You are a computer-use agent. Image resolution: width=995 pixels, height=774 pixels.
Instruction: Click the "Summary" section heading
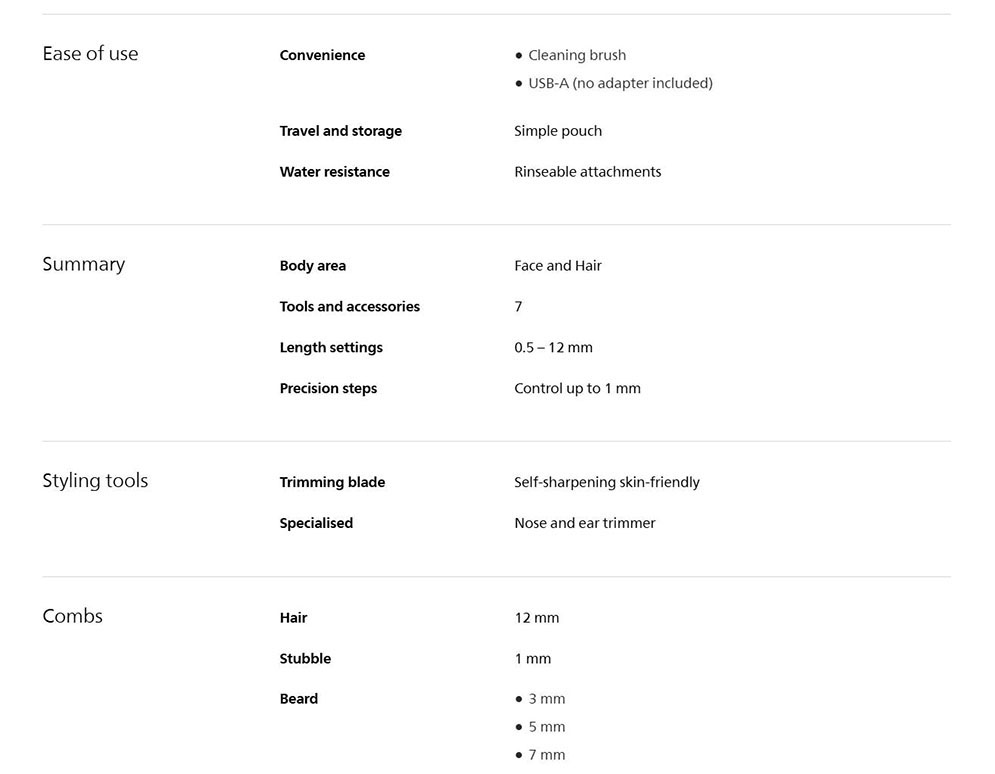(83, 264)
